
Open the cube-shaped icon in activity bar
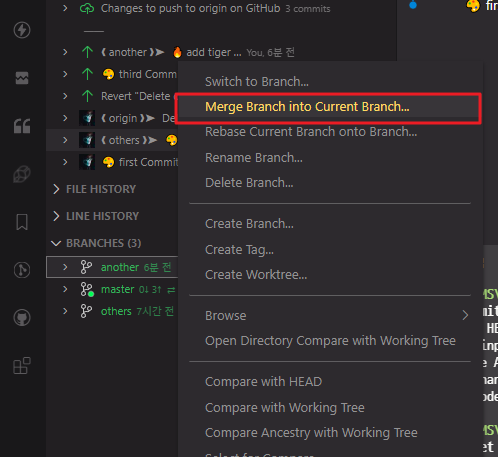coord(22,174)
